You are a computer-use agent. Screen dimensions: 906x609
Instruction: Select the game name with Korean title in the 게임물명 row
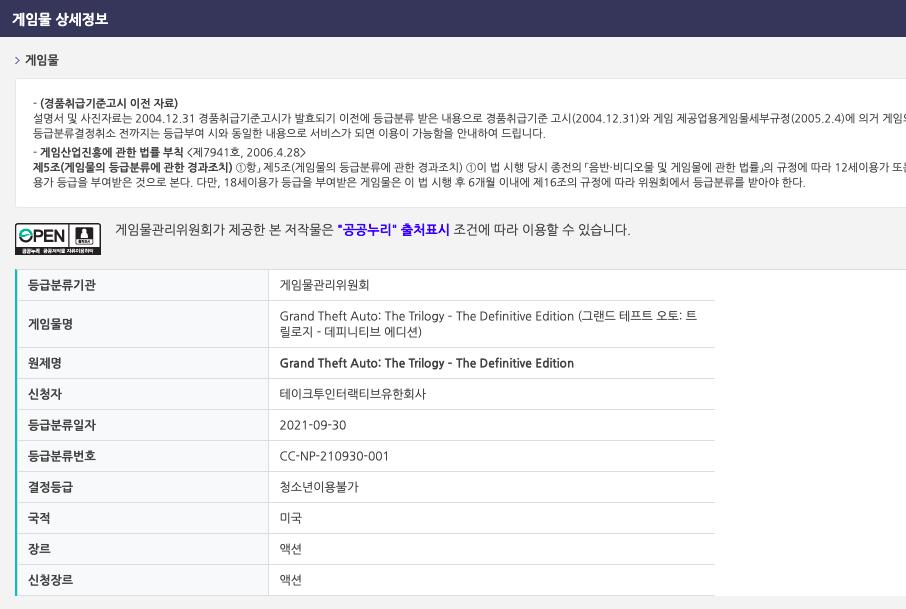pos(488,324)
